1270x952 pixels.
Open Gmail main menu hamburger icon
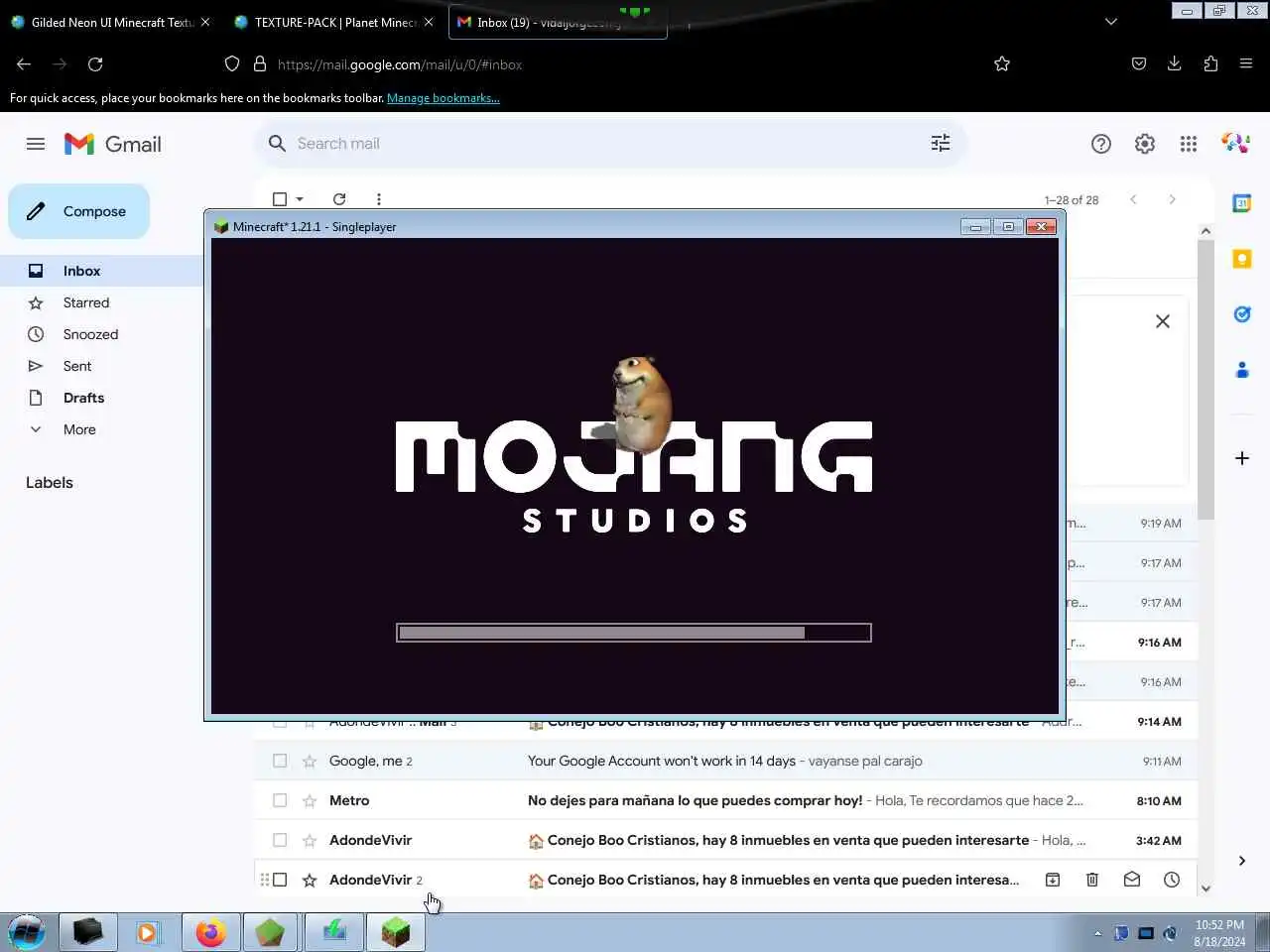tap(36, 144)
